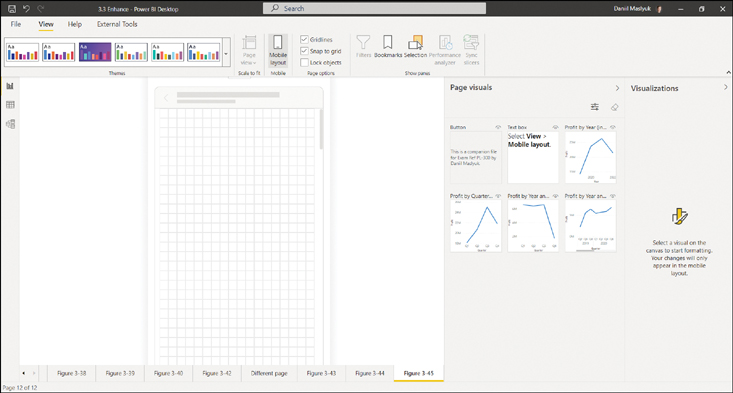Click the mobile canvas vertical scrollbar
Image resolution: width=733 pixels, height=393 pixels.
321,129
